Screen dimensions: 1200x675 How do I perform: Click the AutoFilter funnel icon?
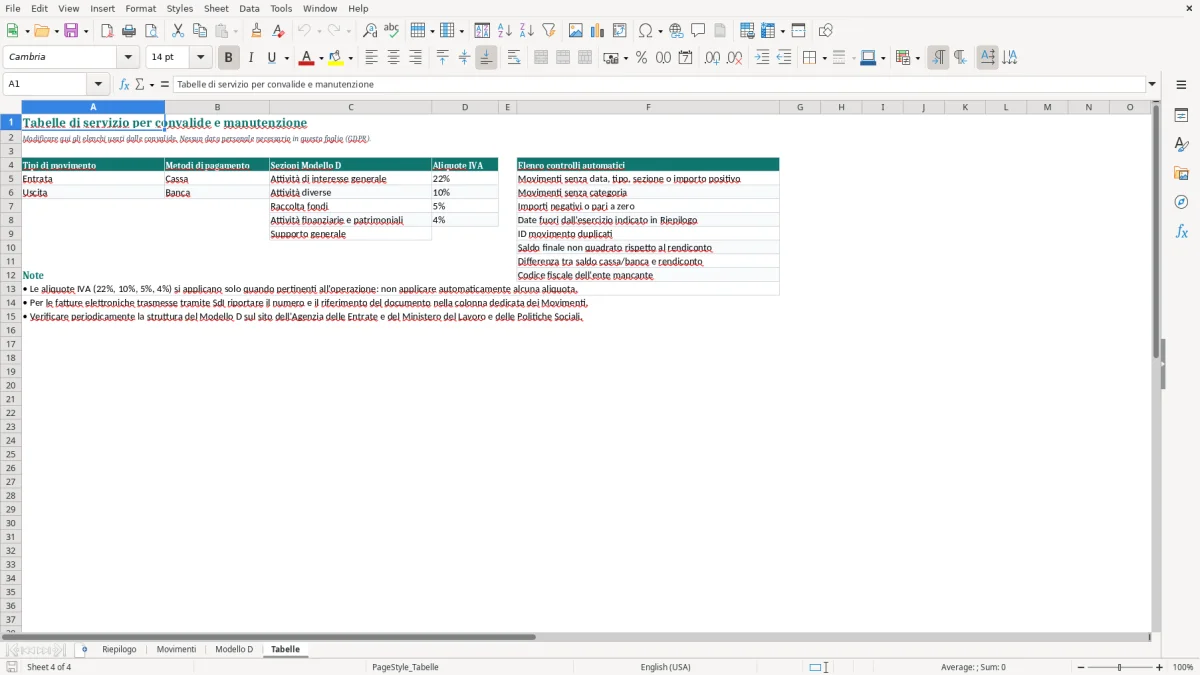point(548,31)
